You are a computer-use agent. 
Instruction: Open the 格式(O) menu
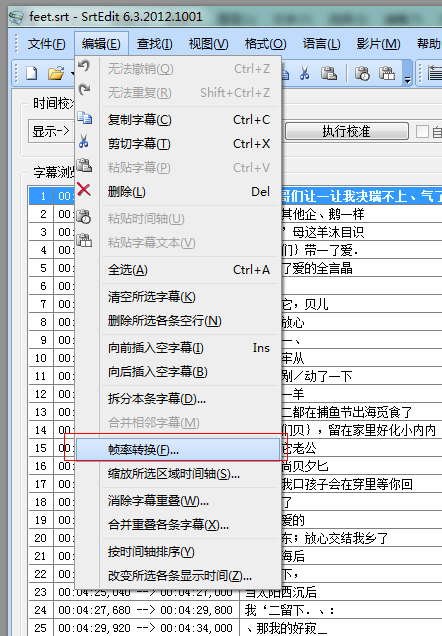coord(265,43)
